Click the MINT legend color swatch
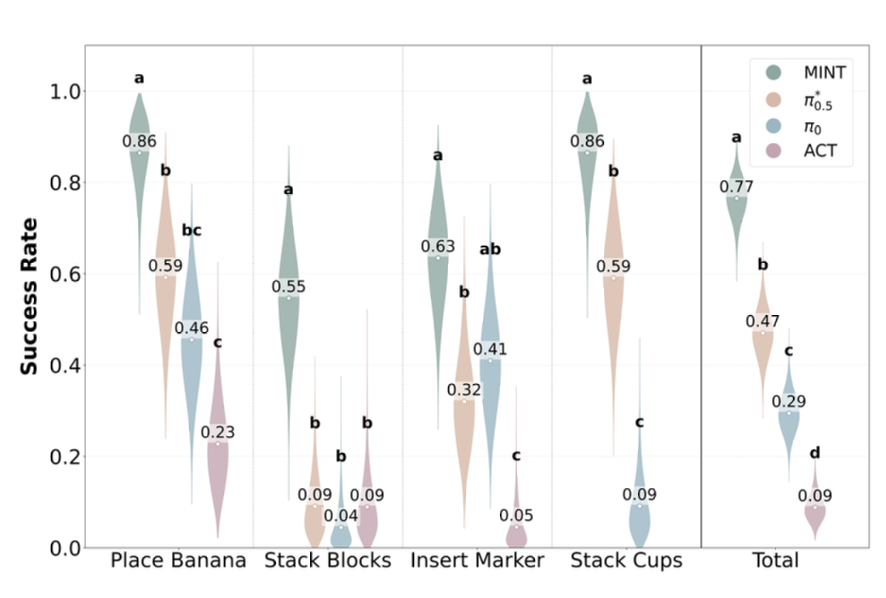Screen dimensions: 886x598 pyautogui.click(x=773, y=72)
